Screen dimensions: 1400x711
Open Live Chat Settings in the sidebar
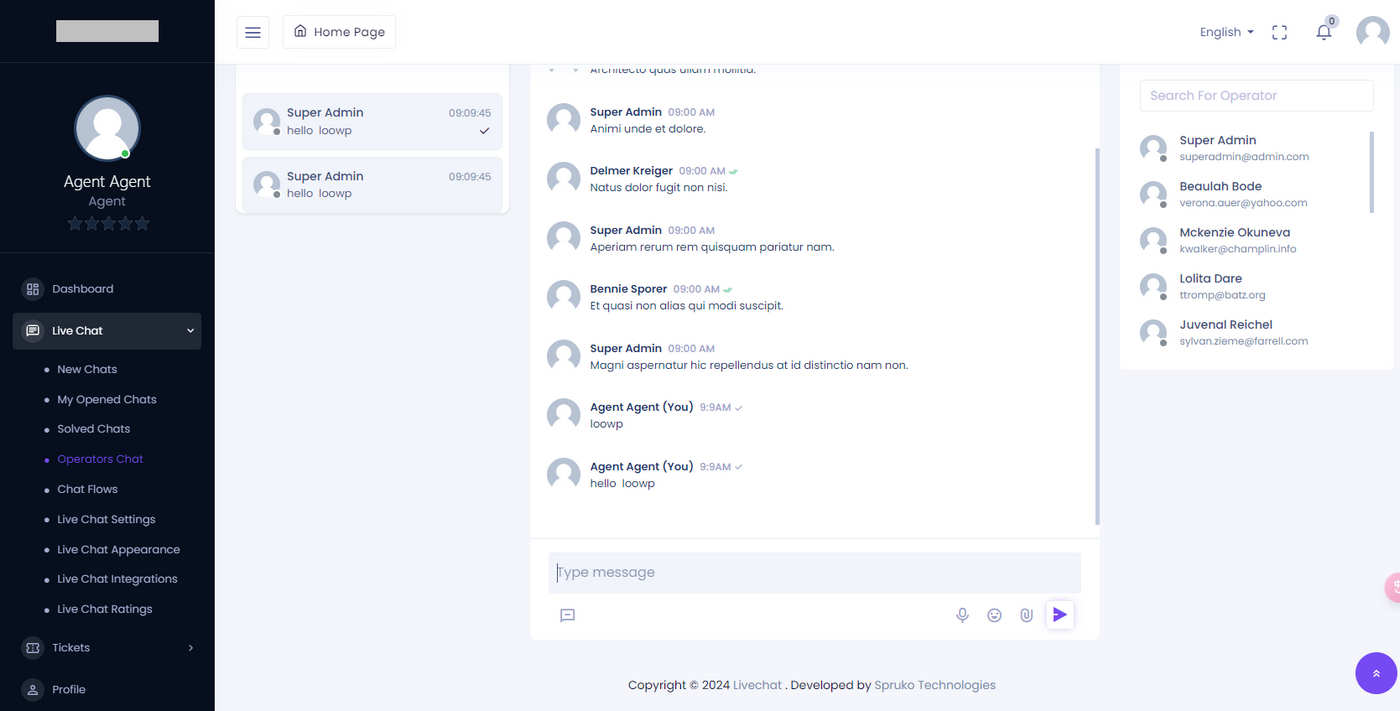point(106,519)
